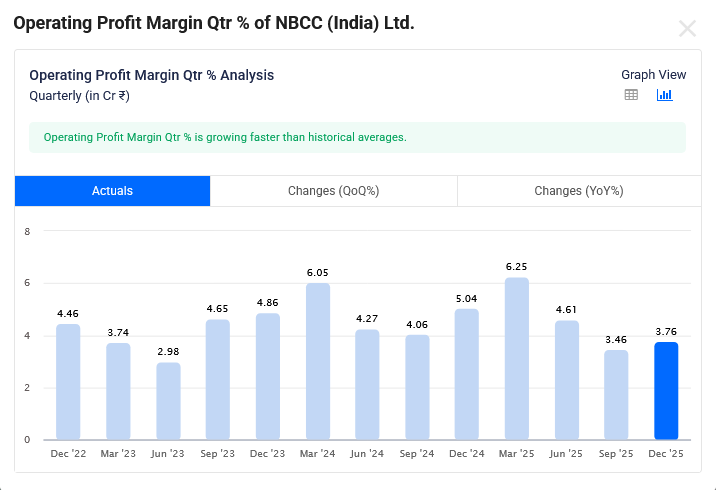Switch to the Changes (QoQ%) tab

[x=333, y=191]
